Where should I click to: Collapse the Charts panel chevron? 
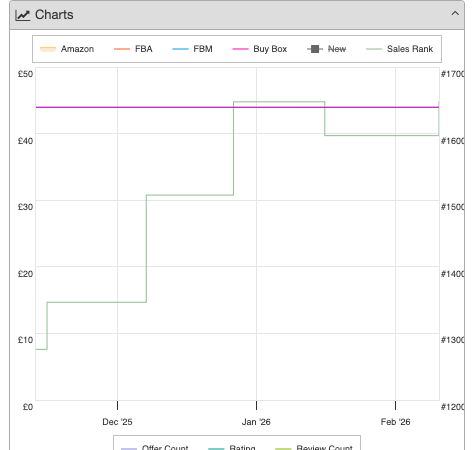click(x=455, y=14)
